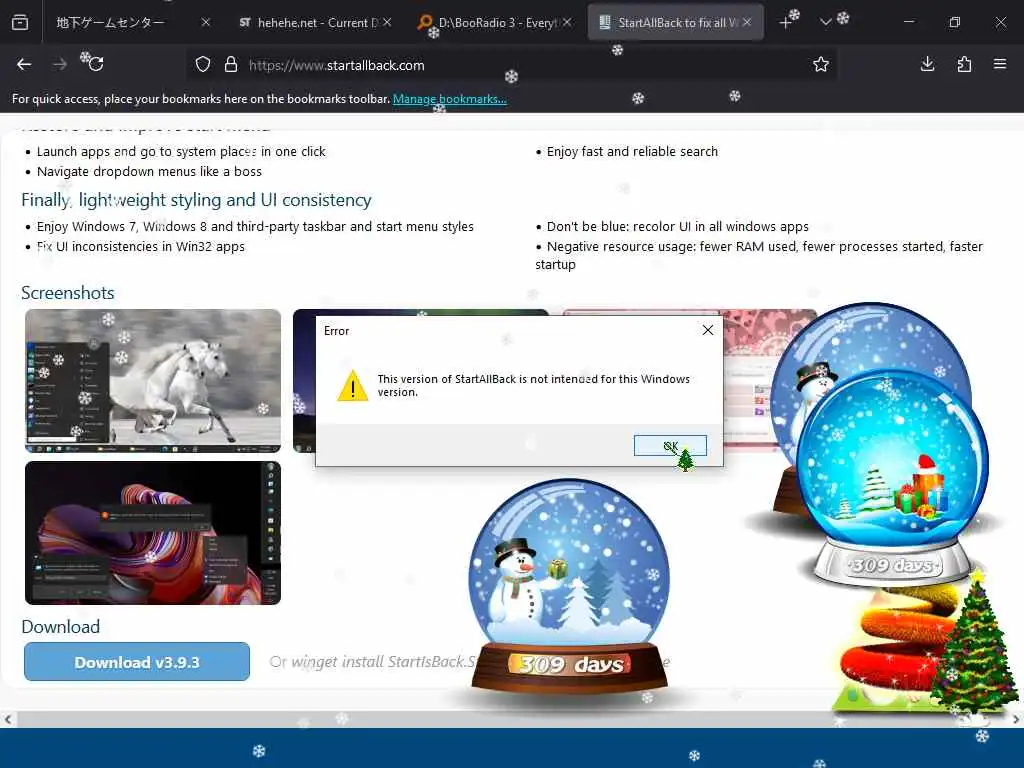The height and width of the screenshot is (768, 1024).
Task: Close the Error dialog with X
Action: click(707, 330)
